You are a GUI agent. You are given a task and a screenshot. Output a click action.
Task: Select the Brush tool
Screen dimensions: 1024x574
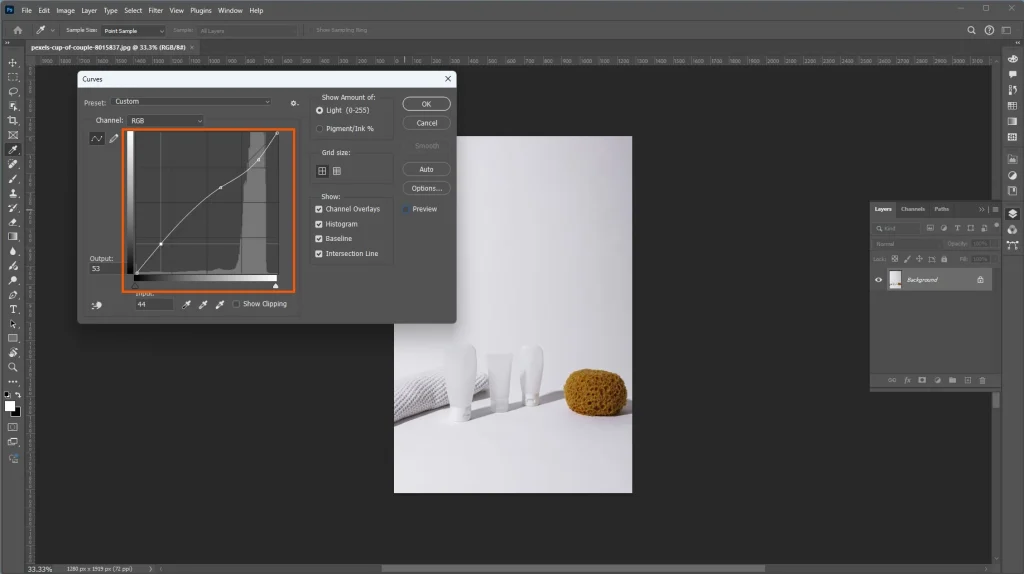tap(12, 178)
